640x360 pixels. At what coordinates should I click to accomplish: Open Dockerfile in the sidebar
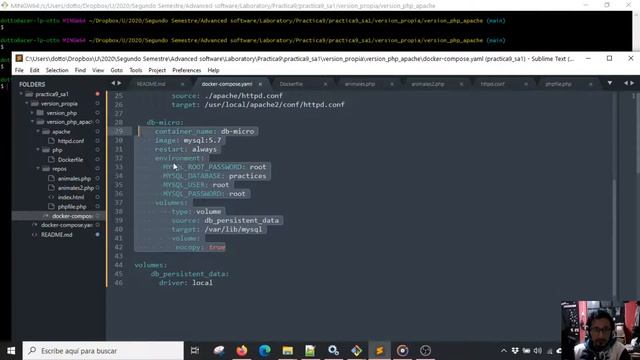click(x=70, y=160)
